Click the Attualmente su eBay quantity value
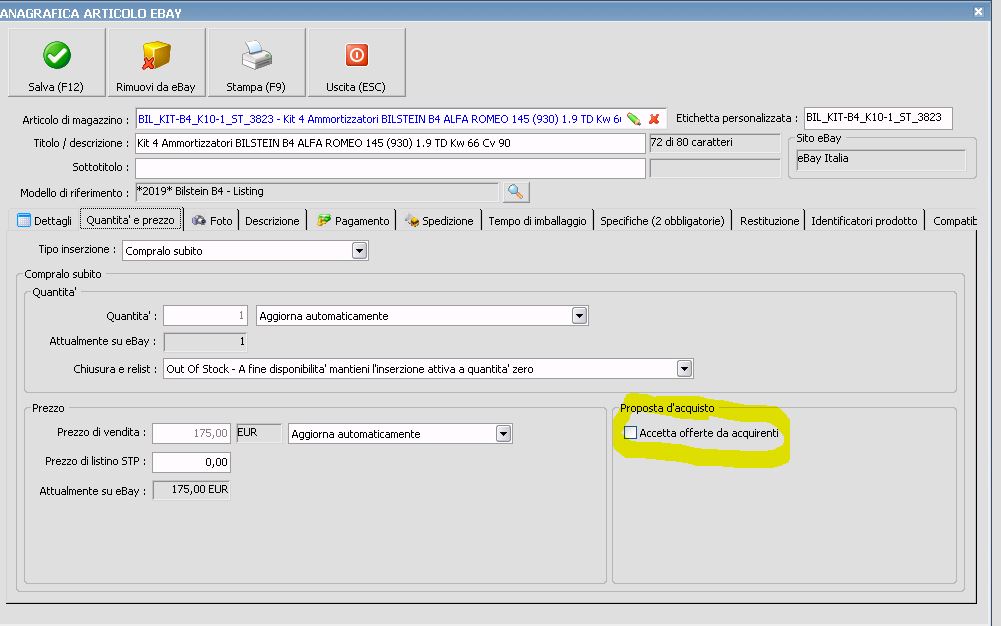Viewport: 1001px width, 626px height. [205, 342]
